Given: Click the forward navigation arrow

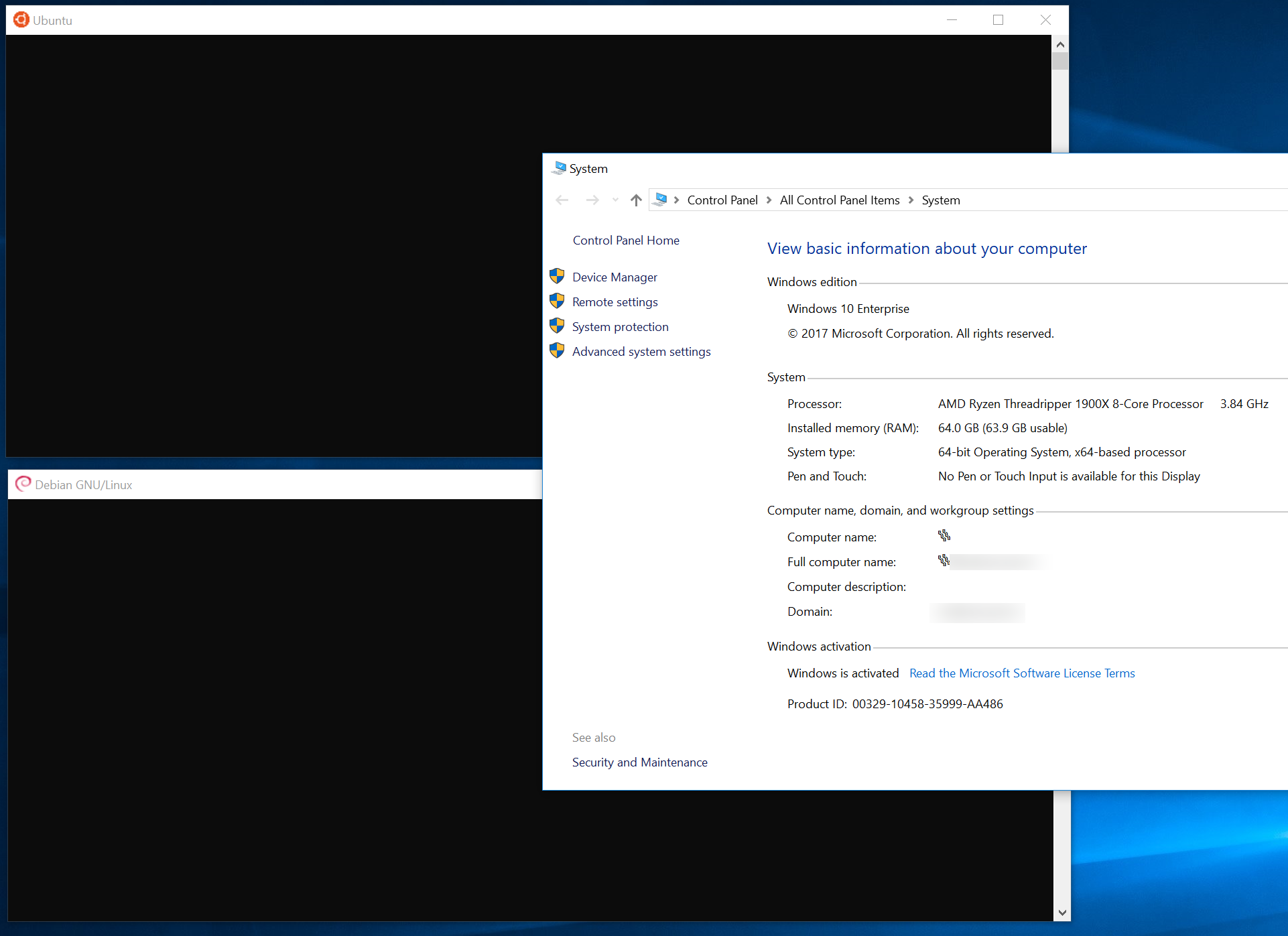Looking at the screenshot, I should (x=592, y=200).
